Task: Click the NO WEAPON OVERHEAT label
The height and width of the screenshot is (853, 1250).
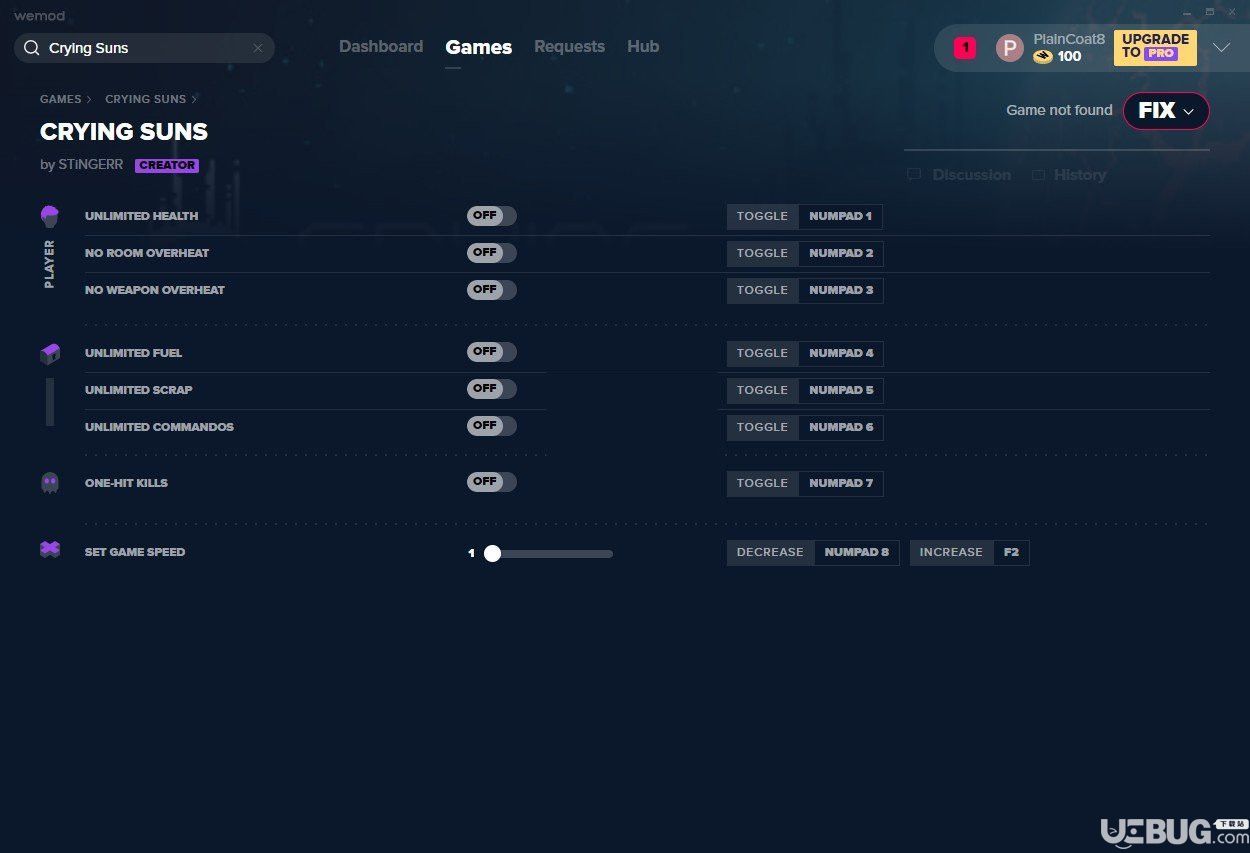Action: tap(155, 290)
